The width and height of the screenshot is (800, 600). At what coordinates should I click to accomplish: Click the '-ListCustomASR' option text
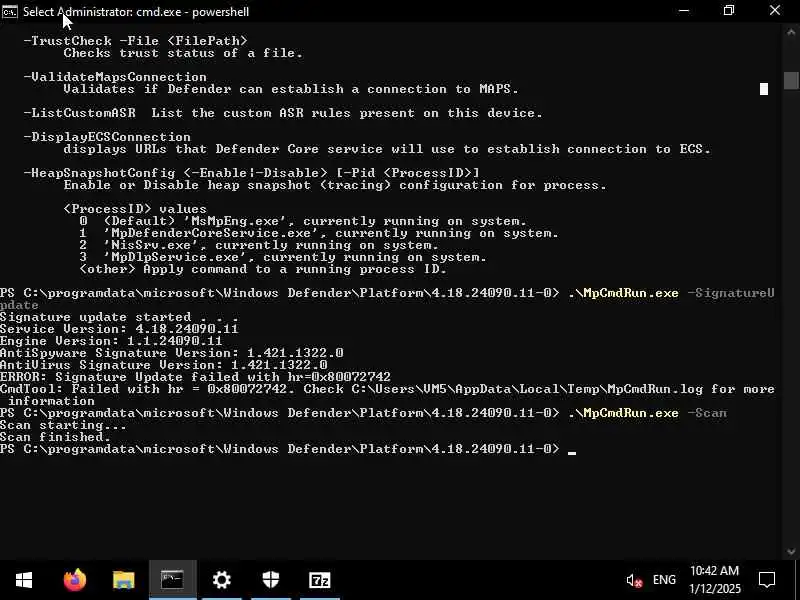coord(80,113)
